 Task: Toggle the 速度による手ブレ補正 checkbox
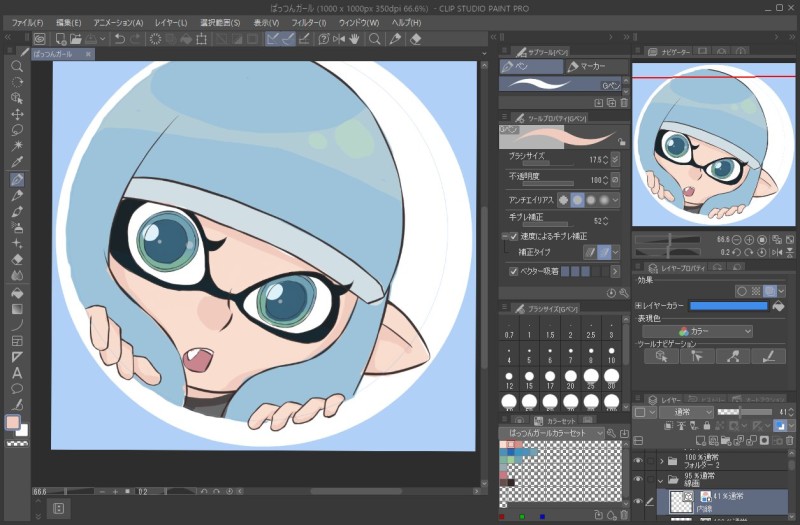pyautogui.click(x=513, y=236)
